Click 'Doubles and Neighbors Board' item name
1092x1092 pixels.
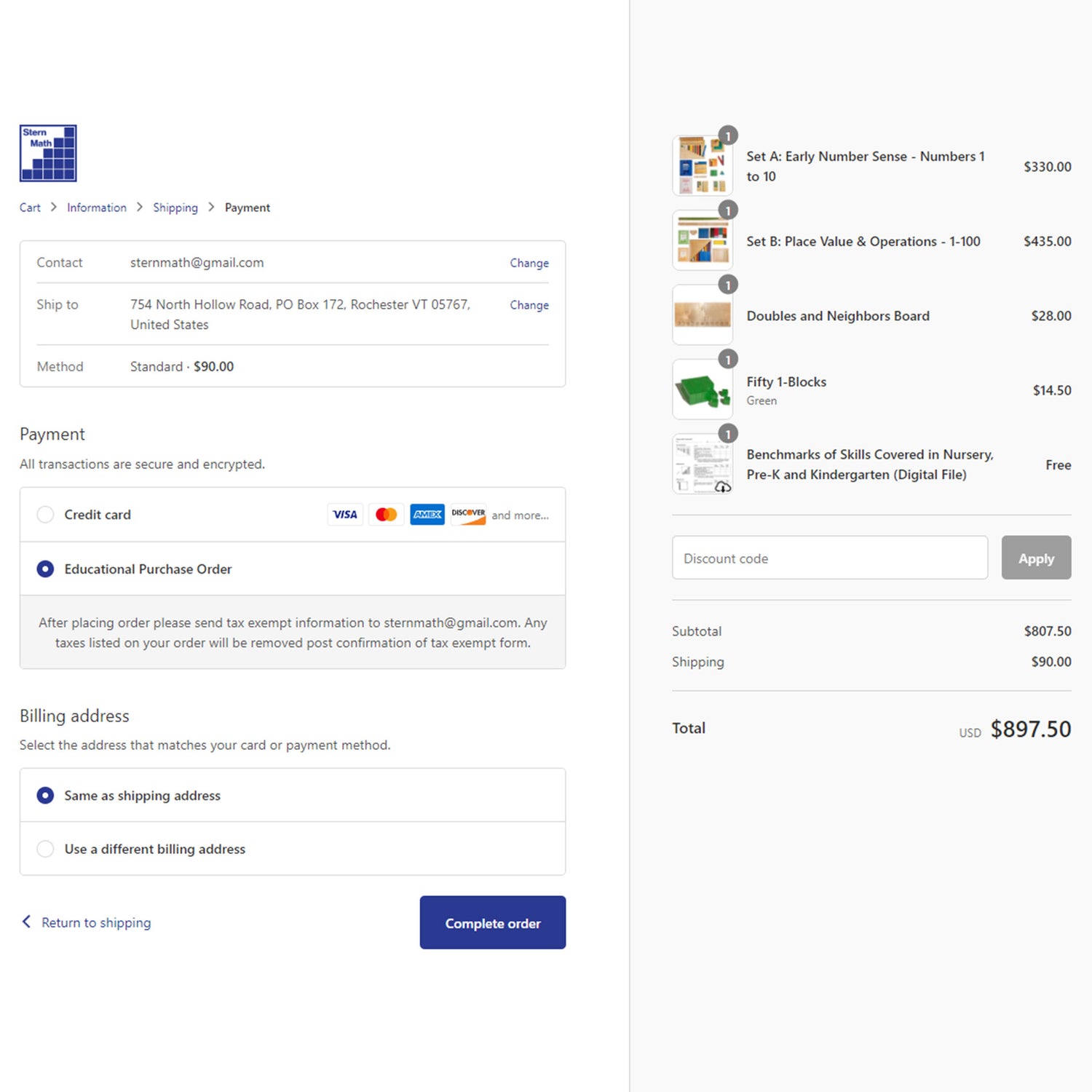tap(838, 316)
